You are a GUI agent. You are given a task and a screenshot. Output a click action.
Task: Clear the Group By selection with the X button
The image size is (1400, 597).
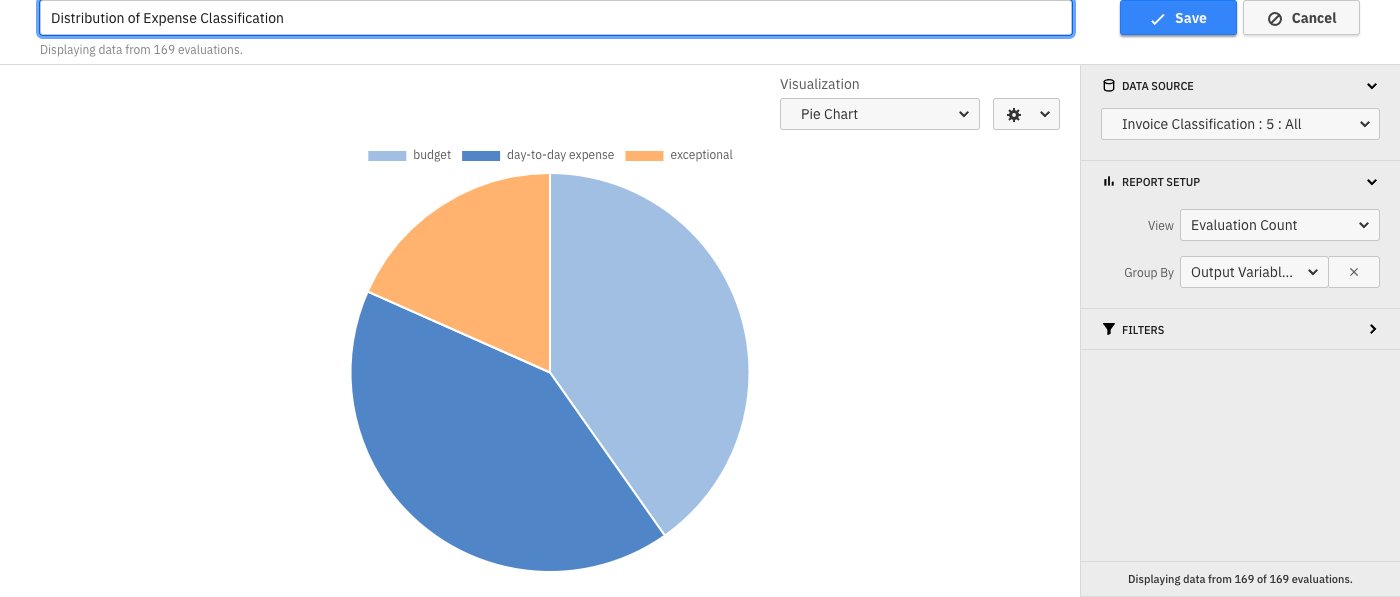point(1354,271)
